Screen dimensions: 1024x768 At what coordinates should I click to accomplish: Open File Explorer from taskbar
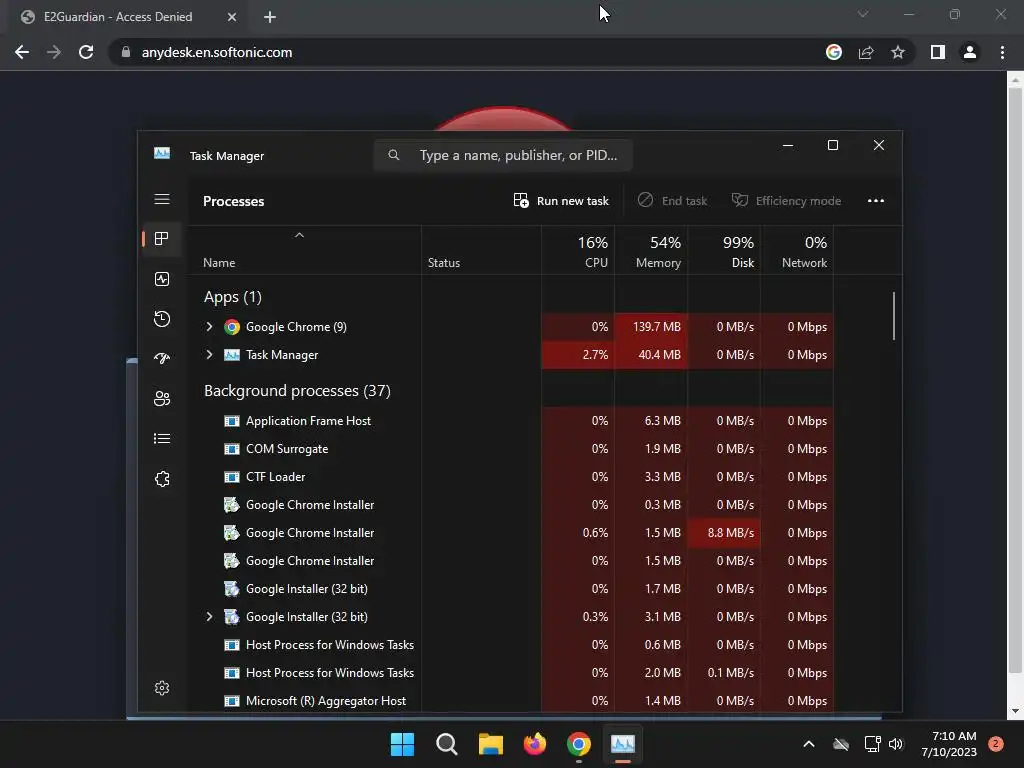[490, 744]
